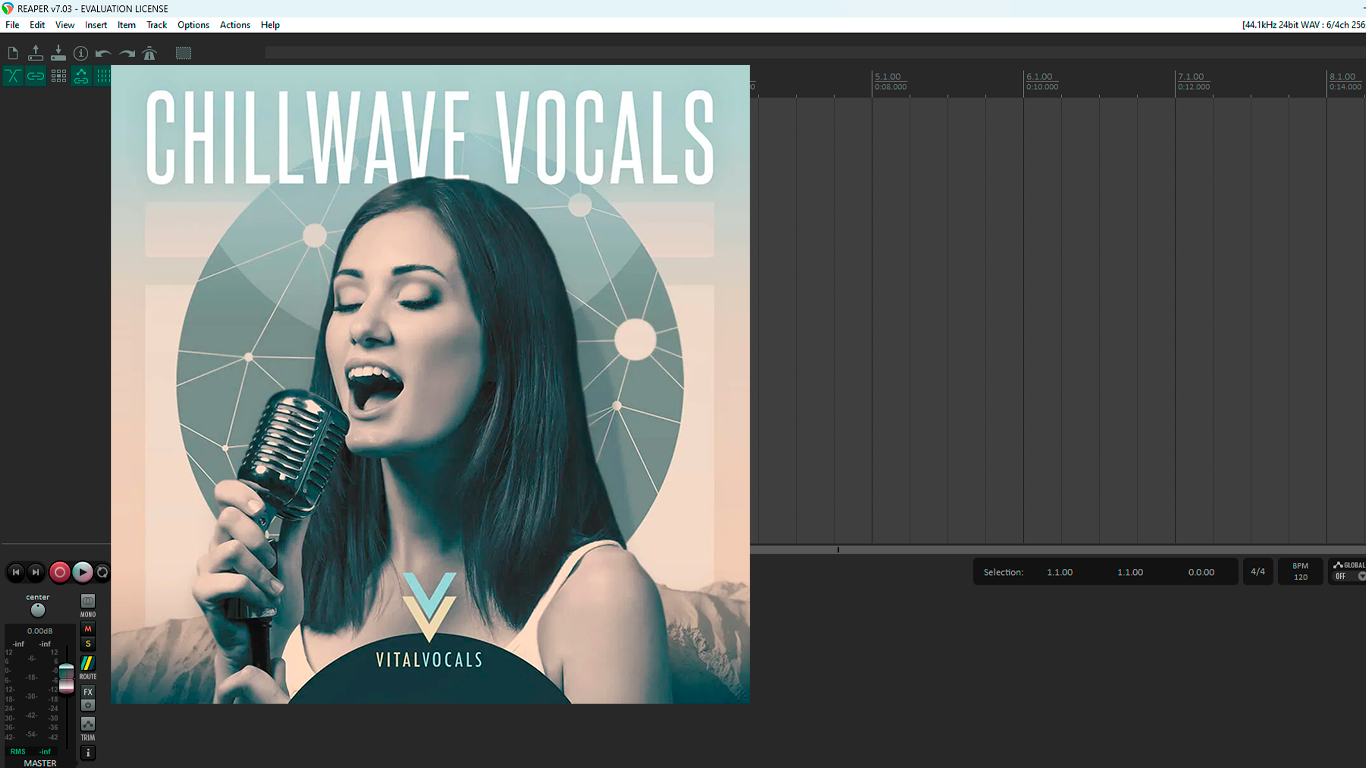
Task: Click the master track info icon
Action: (88, 753)
